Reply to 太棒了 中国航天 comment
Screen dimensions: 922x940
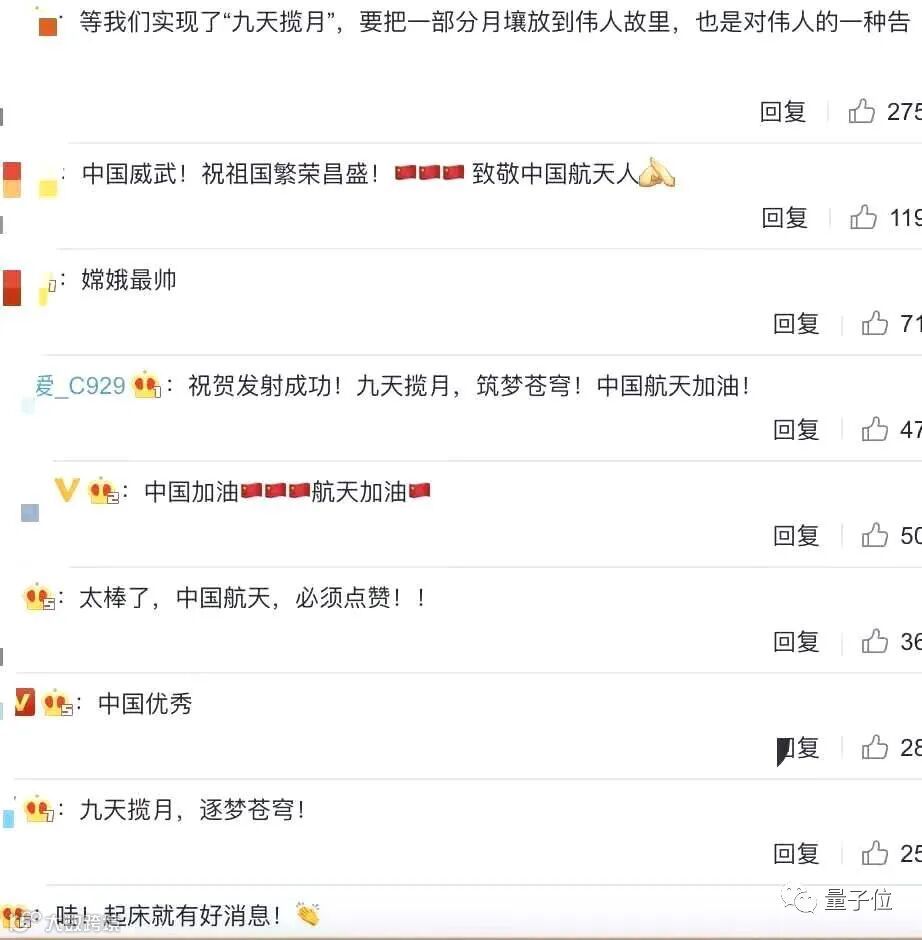[x=796, y=641]
